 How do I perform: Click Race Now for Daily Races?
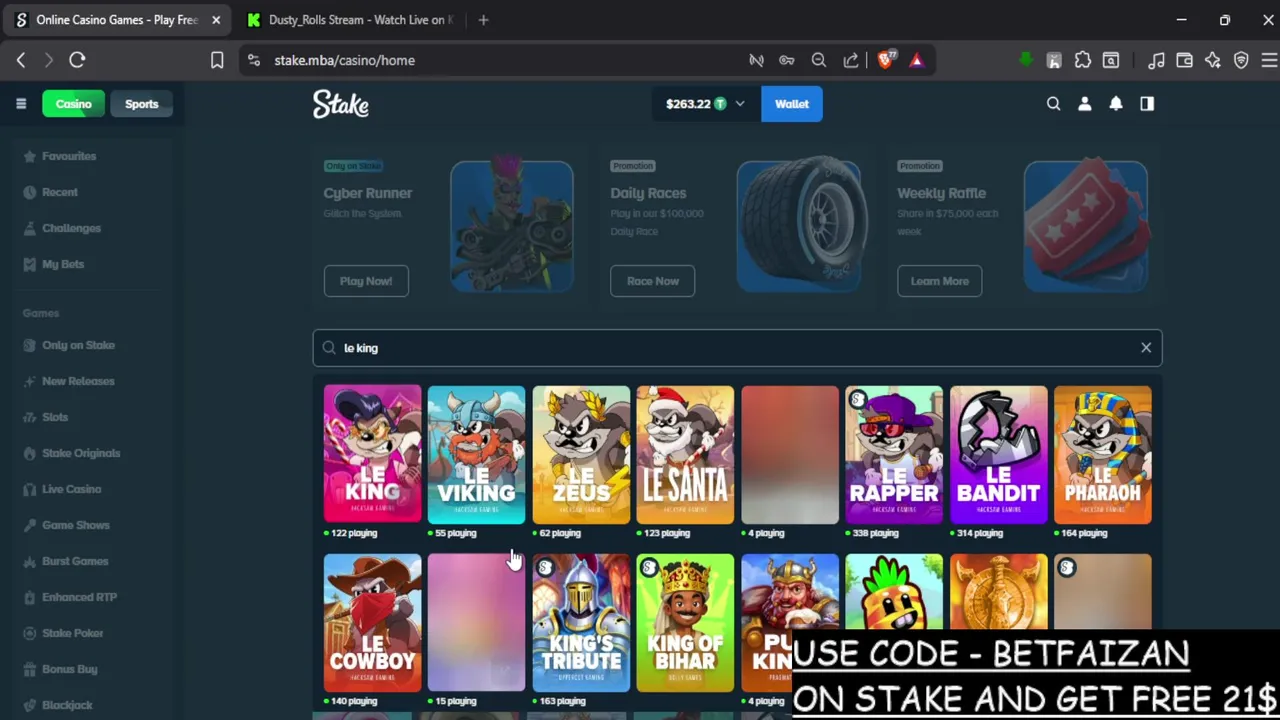coord(653,281)
